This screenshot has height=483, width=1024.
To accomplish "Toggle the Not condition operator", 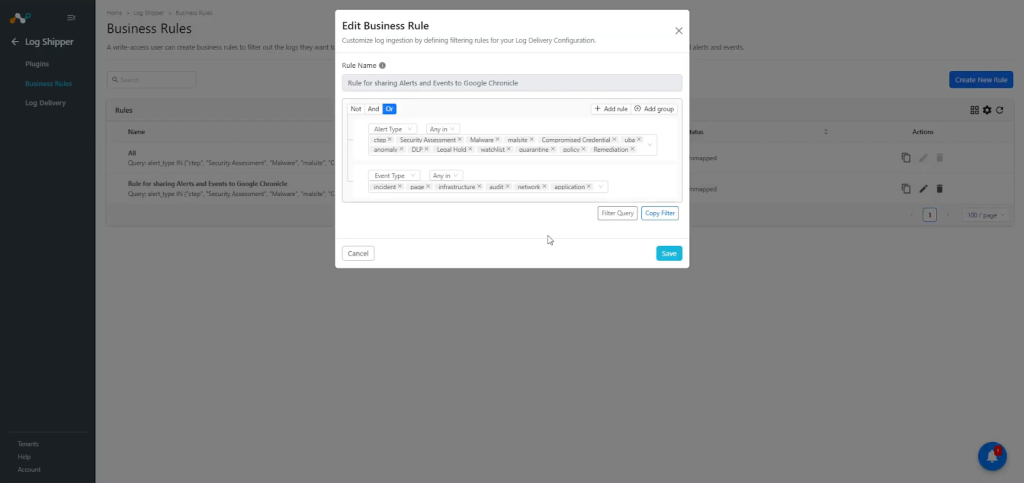I will (x=356, y=109).
